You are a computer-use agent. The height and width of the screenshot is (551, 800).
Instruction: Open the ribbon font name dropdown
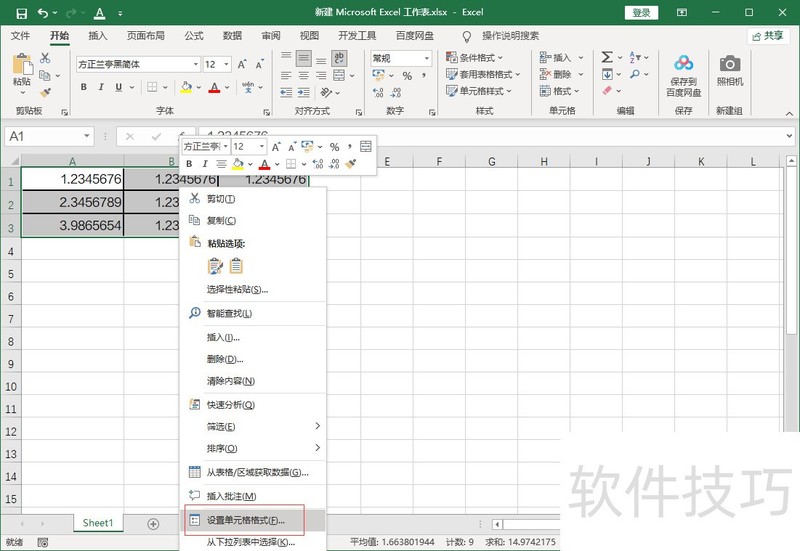point(195,64)
